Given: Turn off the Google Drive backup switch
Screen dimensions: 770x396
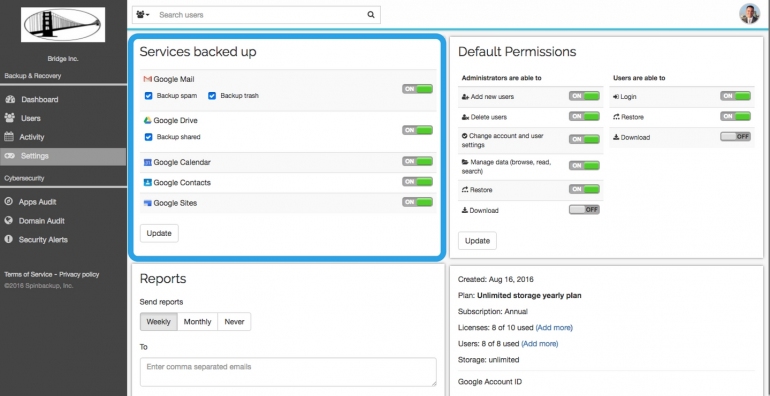Looking at the screenshot, I should [417, 130].
